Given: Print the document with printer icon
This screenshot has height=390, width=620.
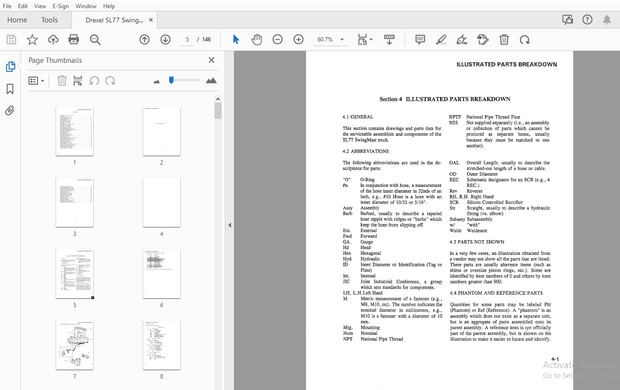Looking at the screenshot, I should 74,40.
